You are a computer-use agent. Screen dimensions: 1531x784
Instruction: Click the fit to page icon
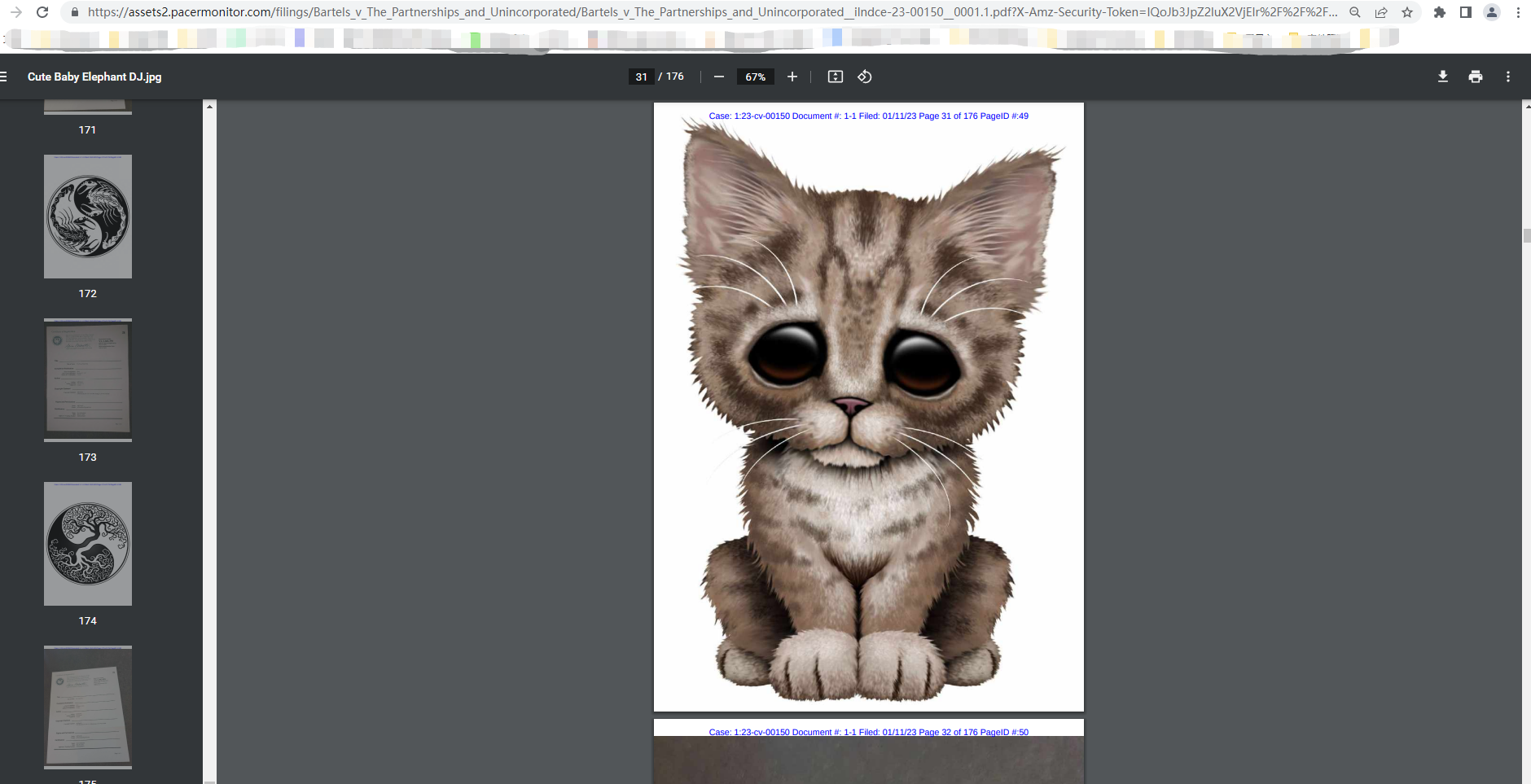point(835,77)
